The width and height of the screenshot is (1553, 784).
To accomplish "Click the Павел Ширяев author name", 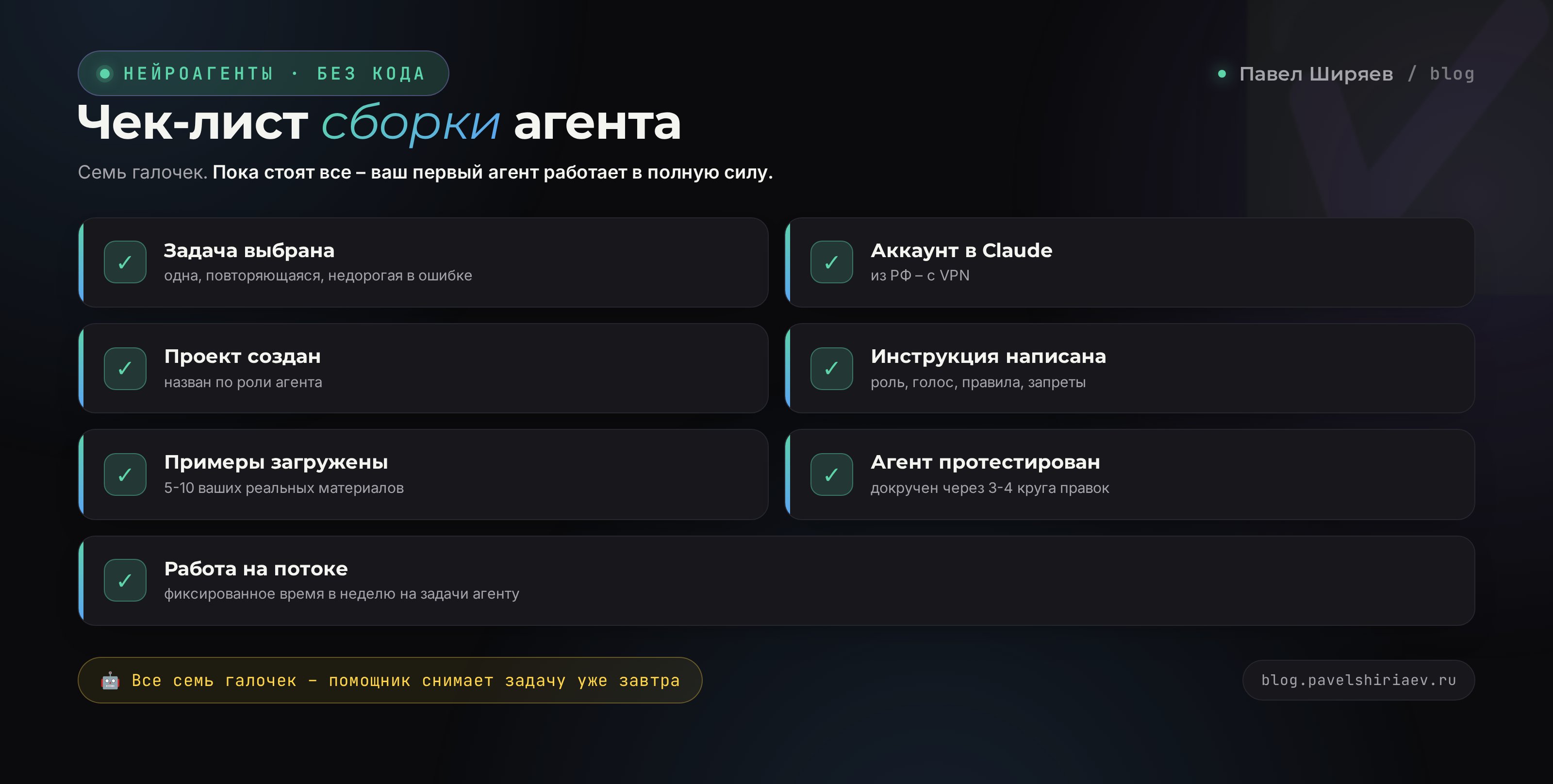I will [1316, 74].
